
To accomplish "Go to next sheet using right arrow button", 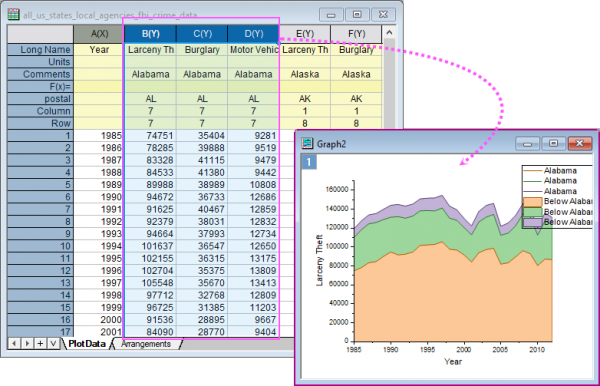I will [x=27, y=343].
